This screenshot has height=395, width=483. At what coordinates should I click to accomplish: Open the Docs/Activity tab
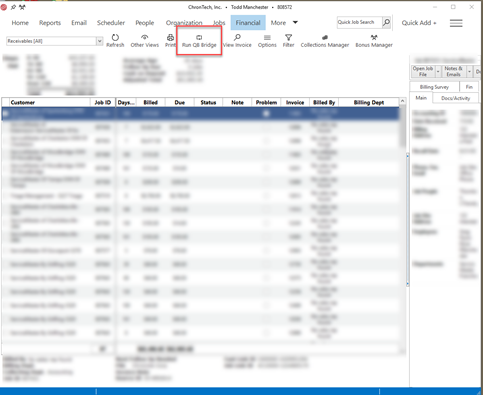(455, 98)
